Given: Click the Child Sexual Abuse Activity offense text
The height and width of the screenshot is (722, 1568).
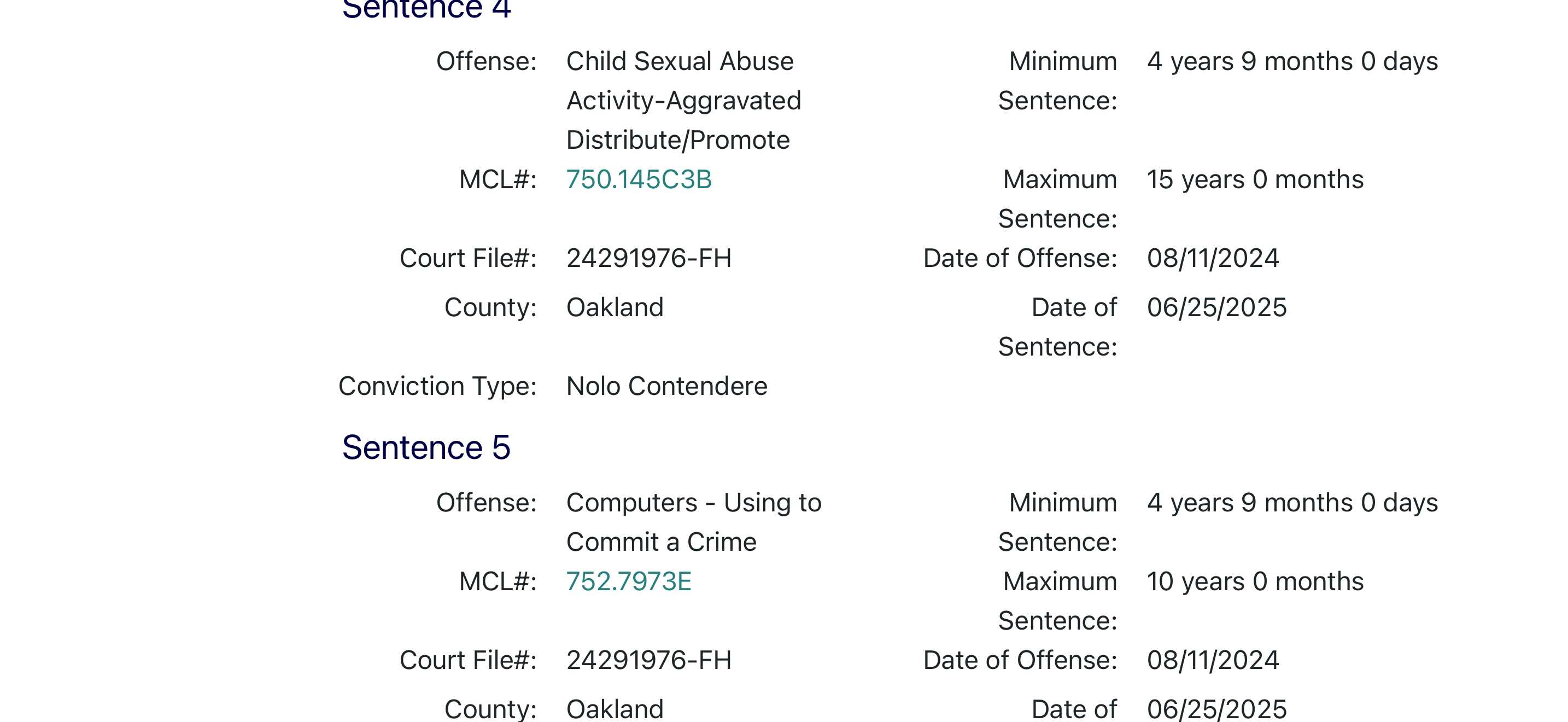Looking at the screenshot, I should click(x=683, y=101).
